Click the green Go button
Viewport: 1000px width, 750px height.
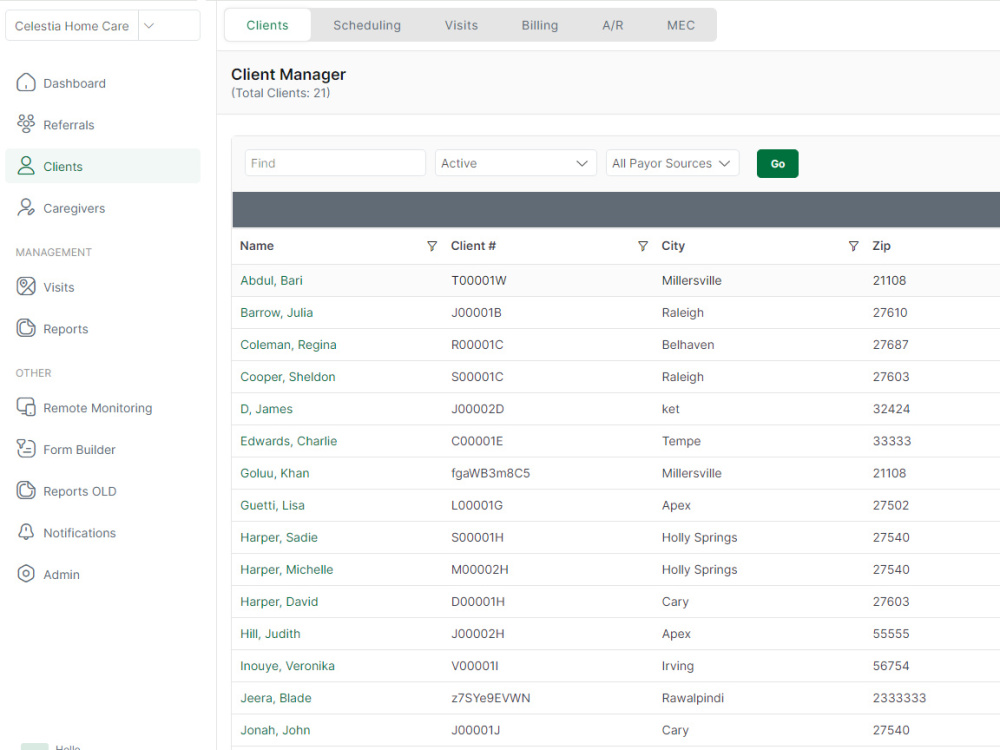pyautogui.click(x=777, y=164)
